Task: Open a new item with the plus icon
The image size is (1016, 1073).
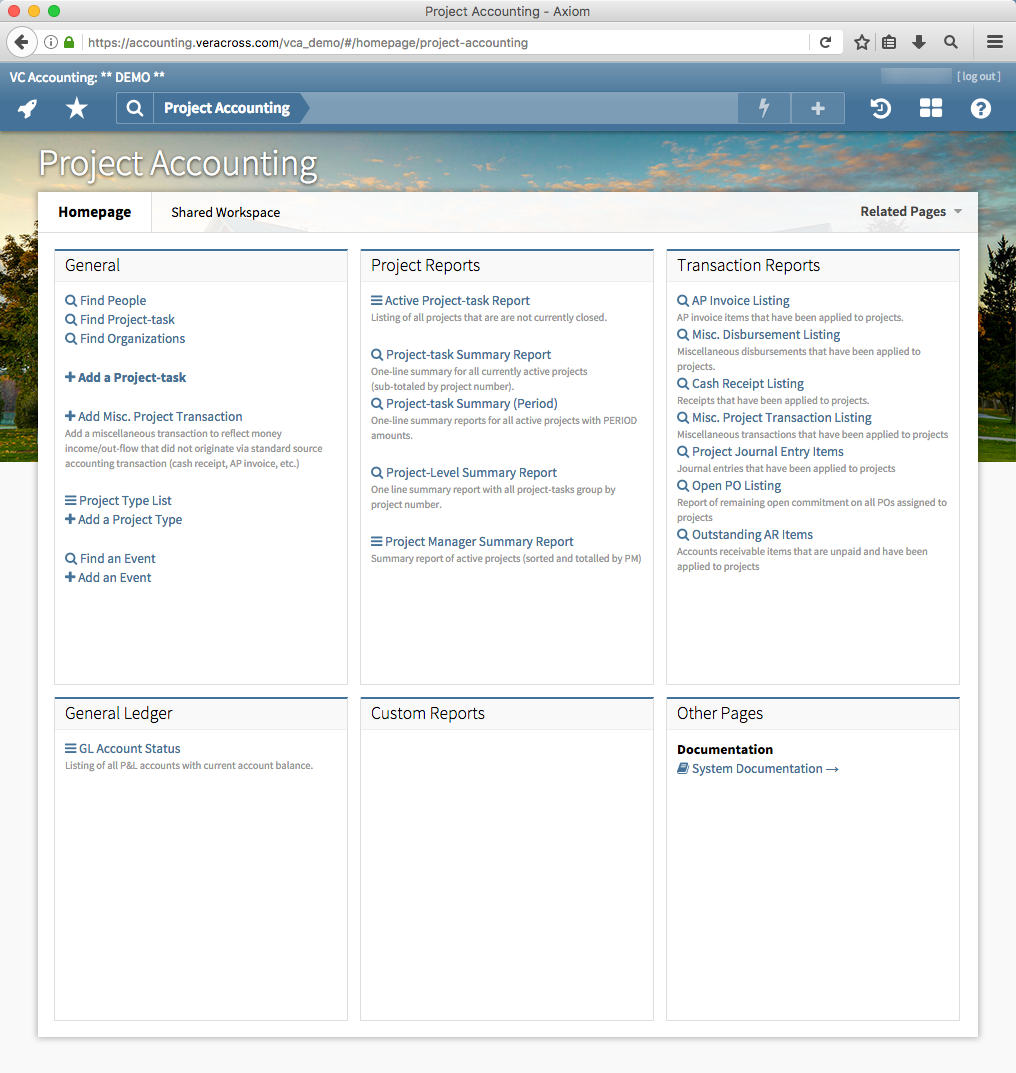Action: tap(818, 108)
